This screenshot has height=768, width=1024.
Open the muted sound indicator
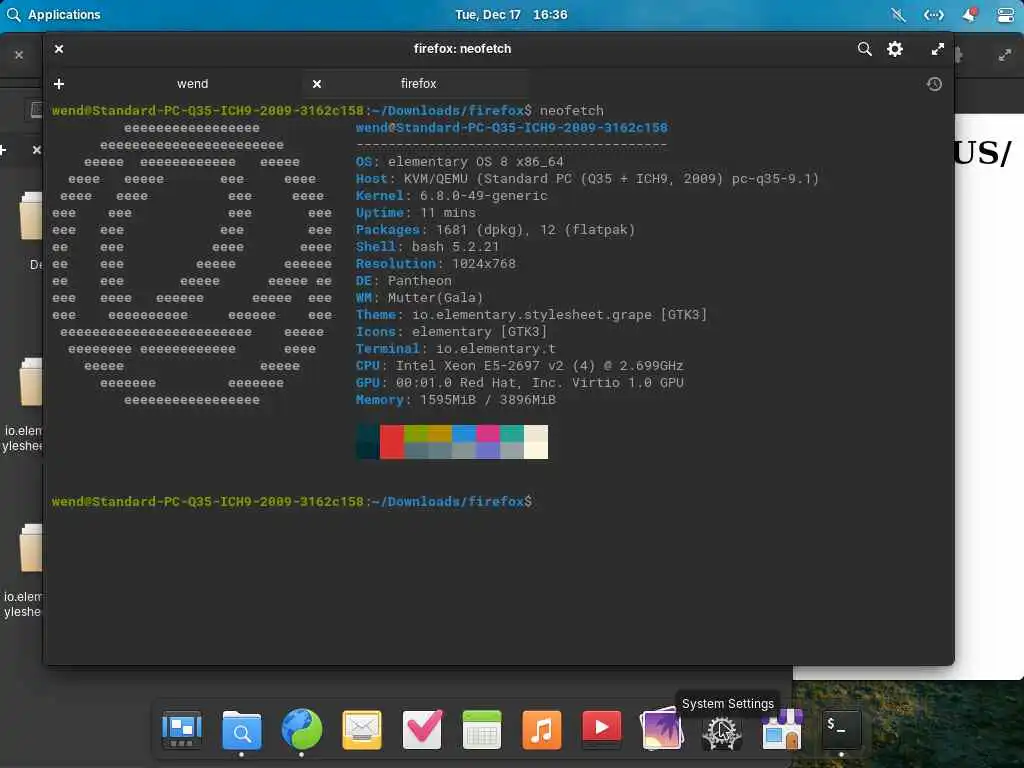point(899,14)
